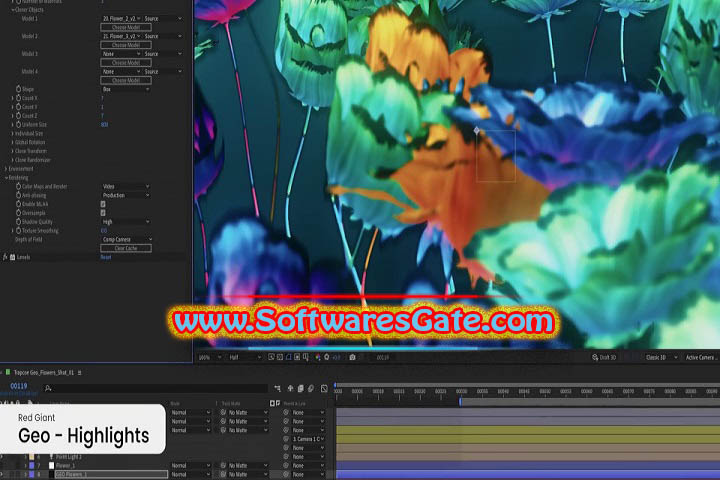
Task: Open Model 2 layer dropdown Flower_3_v2
Action: [x=121, y=36]
